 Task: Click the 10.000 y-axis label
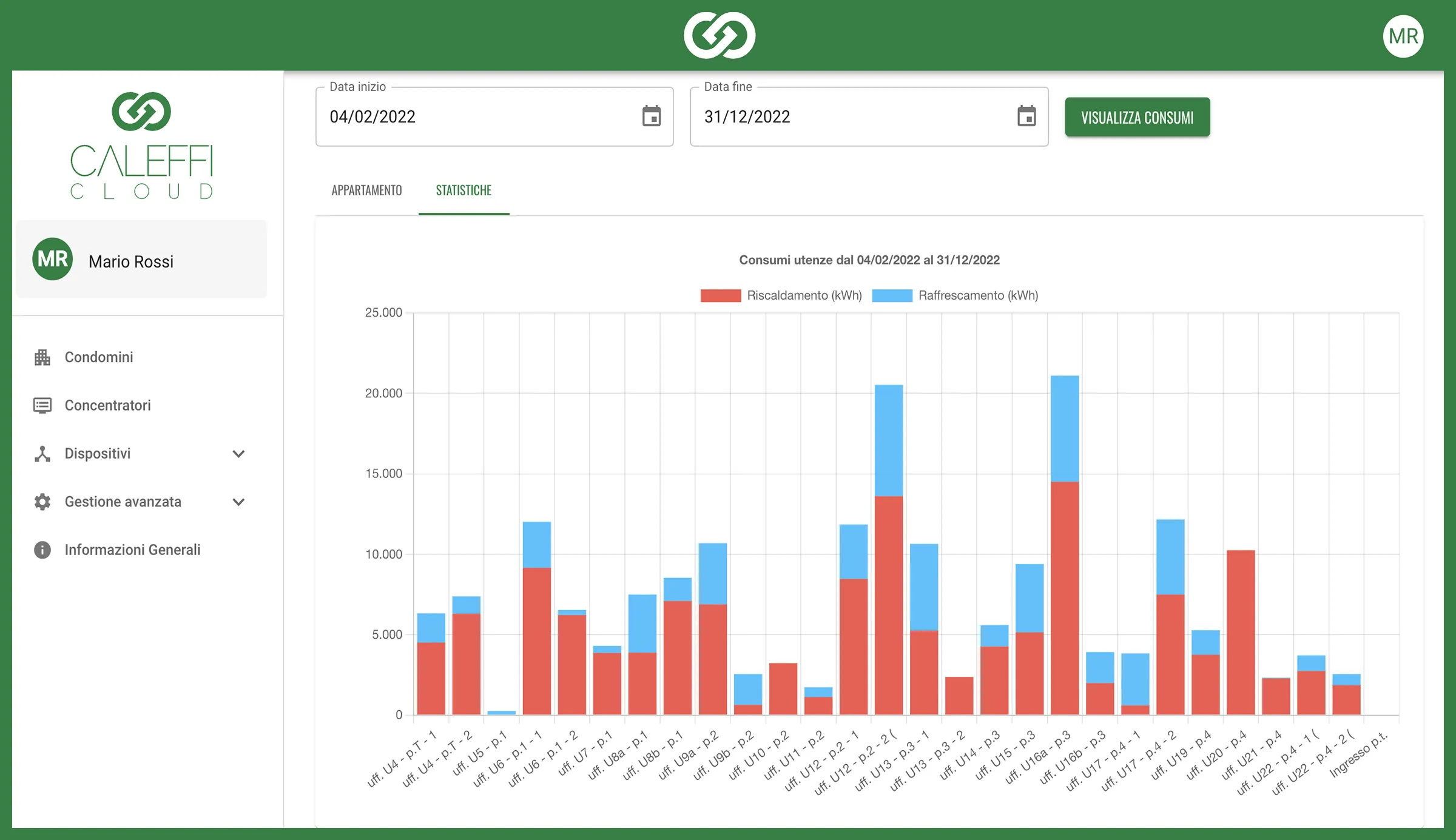[x=383, y=554]
